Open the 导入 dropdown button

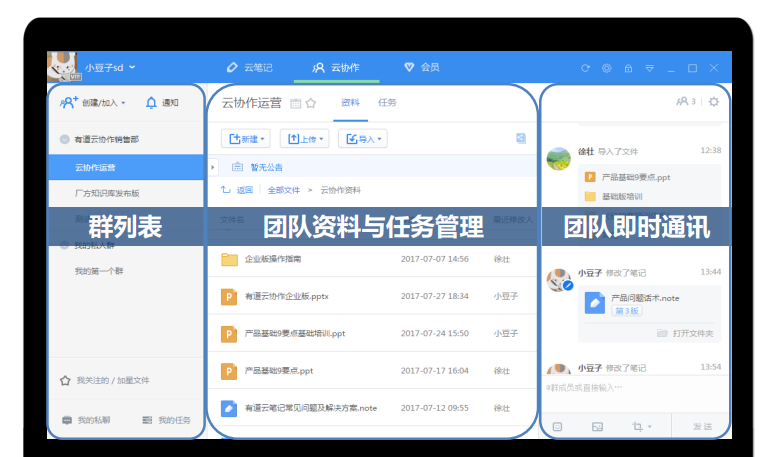[363, 139]
